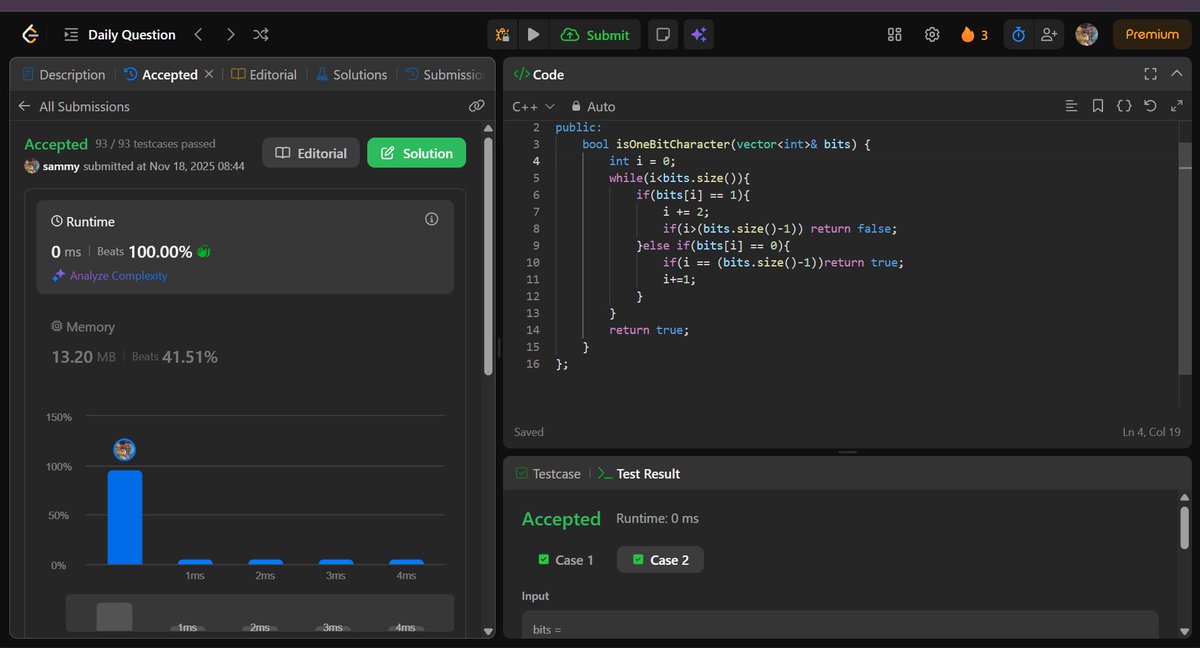Open the Premium subscription page
This screenshot has width=1200, height=648.
point(1152,34)
